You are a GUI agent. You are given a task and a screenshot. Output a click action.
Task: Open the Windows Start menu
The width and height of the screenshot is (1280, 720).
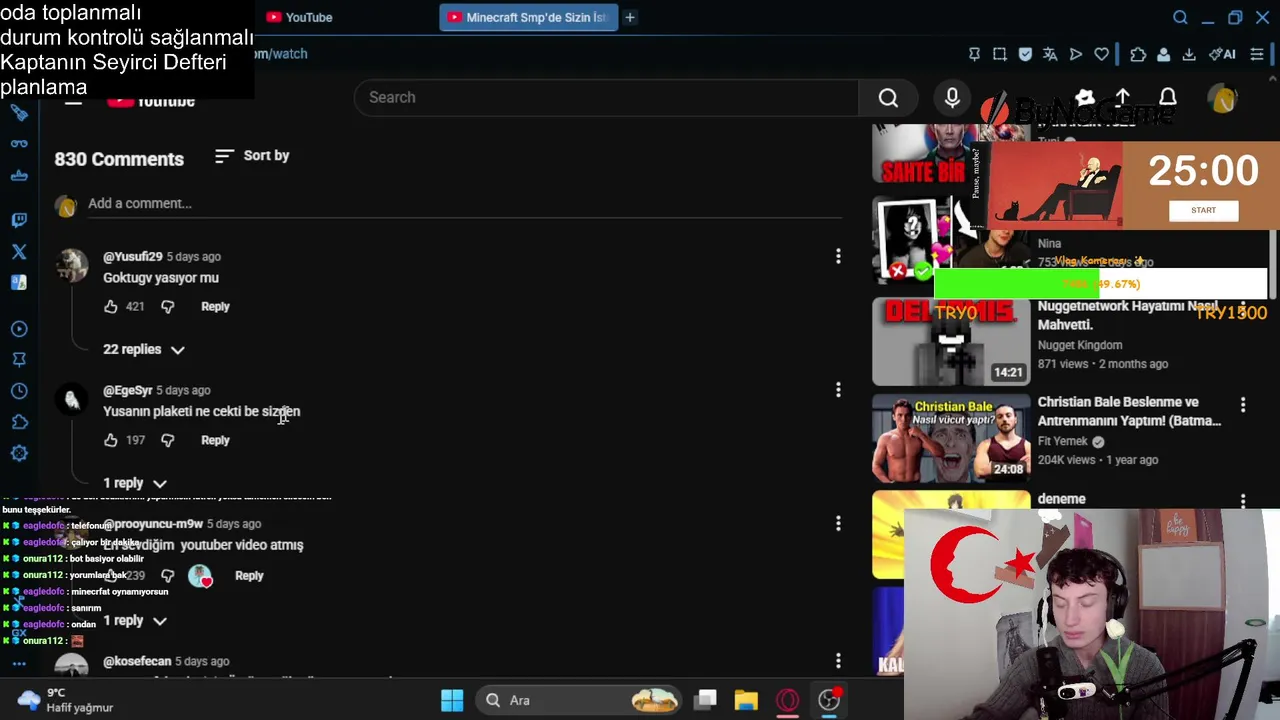tap(452, 700)
